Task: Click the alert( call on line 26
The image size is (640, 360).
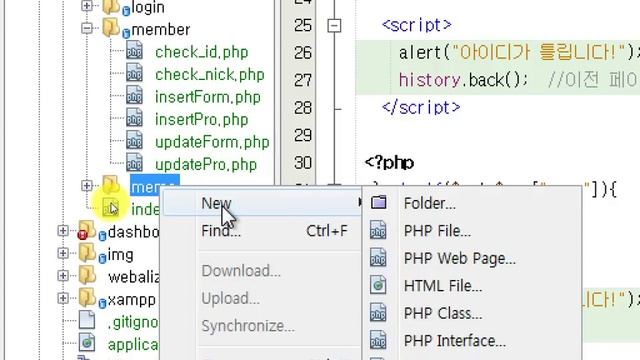Action: [x=424, y=53]
